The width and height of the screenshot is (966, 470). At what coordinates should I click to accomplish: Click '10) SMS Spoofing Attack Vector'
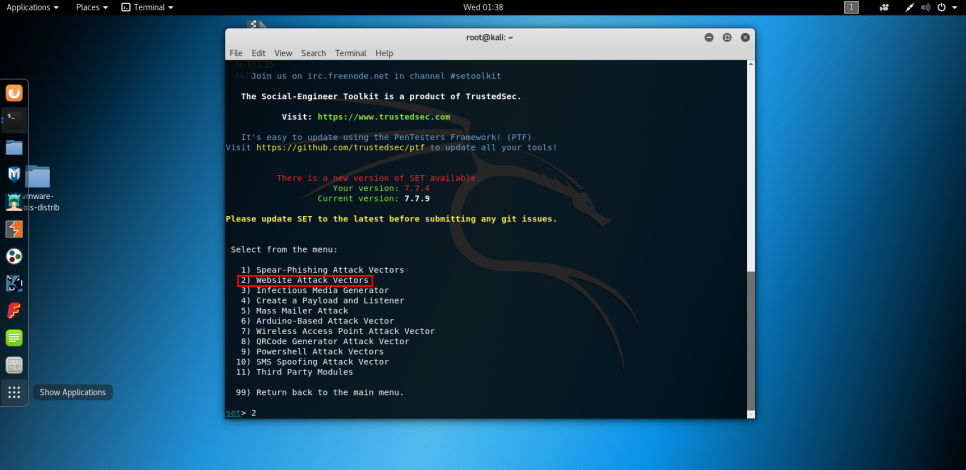312,362
